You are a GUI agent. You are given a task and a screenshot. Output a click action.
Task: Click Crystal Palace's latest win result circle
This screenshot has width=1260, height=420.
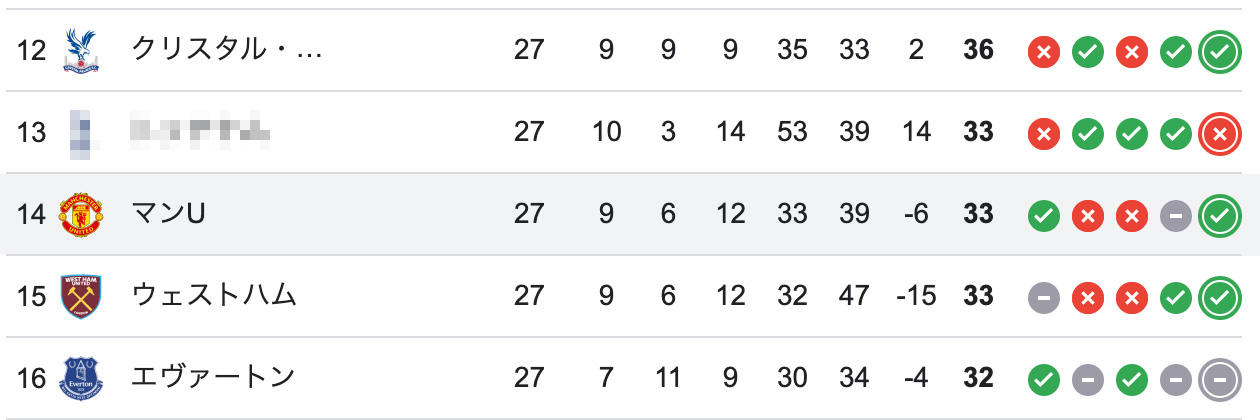coord(1218,50)
